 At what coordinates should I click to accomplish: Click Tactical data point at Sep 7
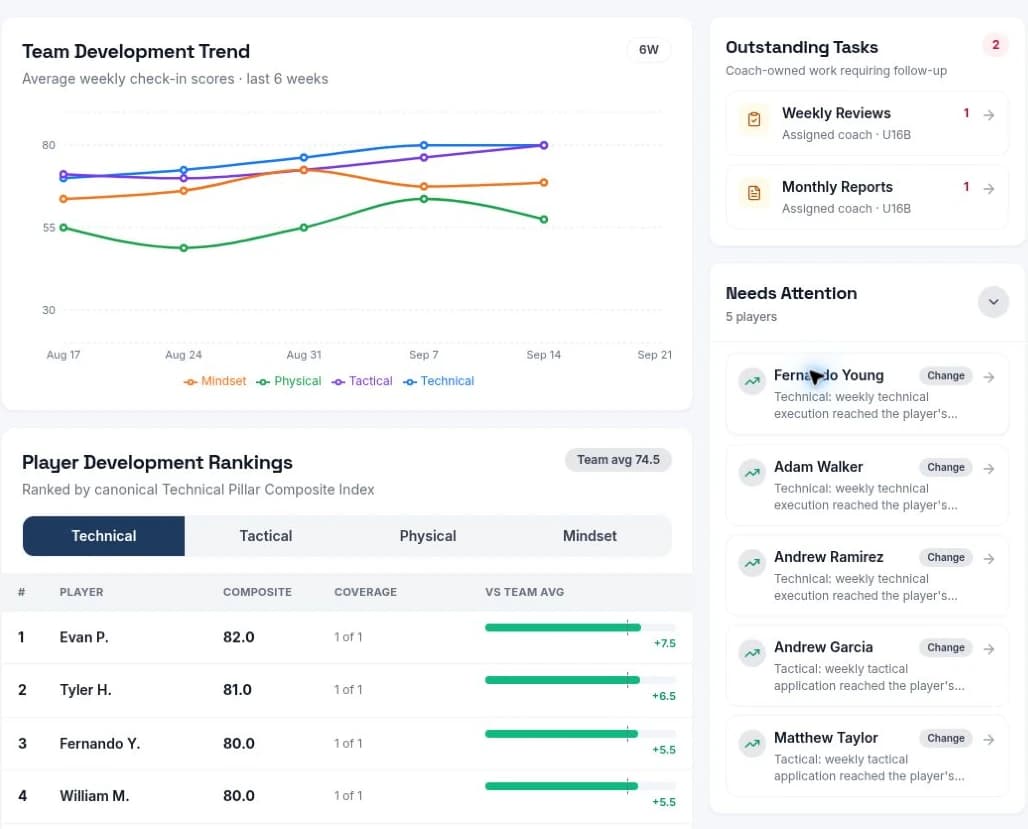[424, 157]
